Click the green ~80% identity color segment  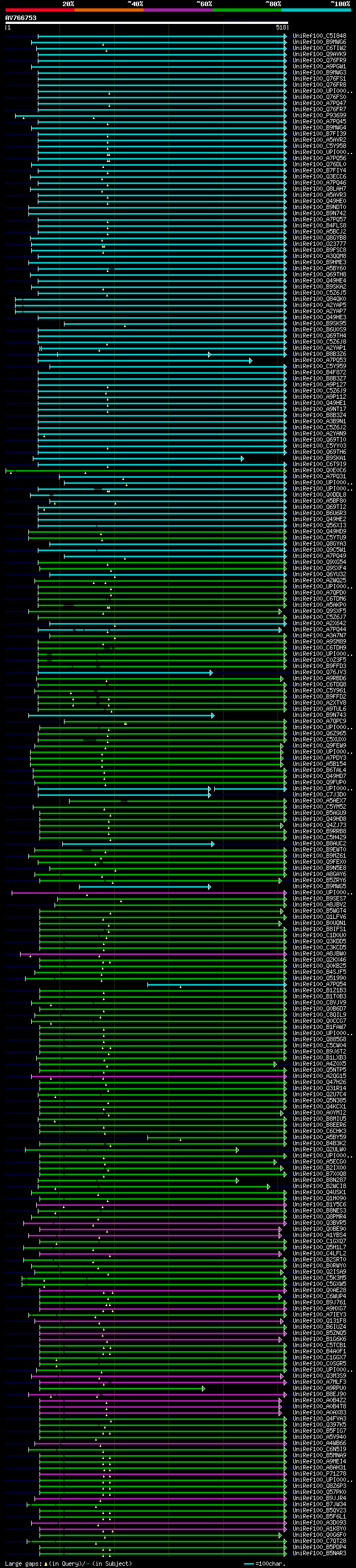247,10
